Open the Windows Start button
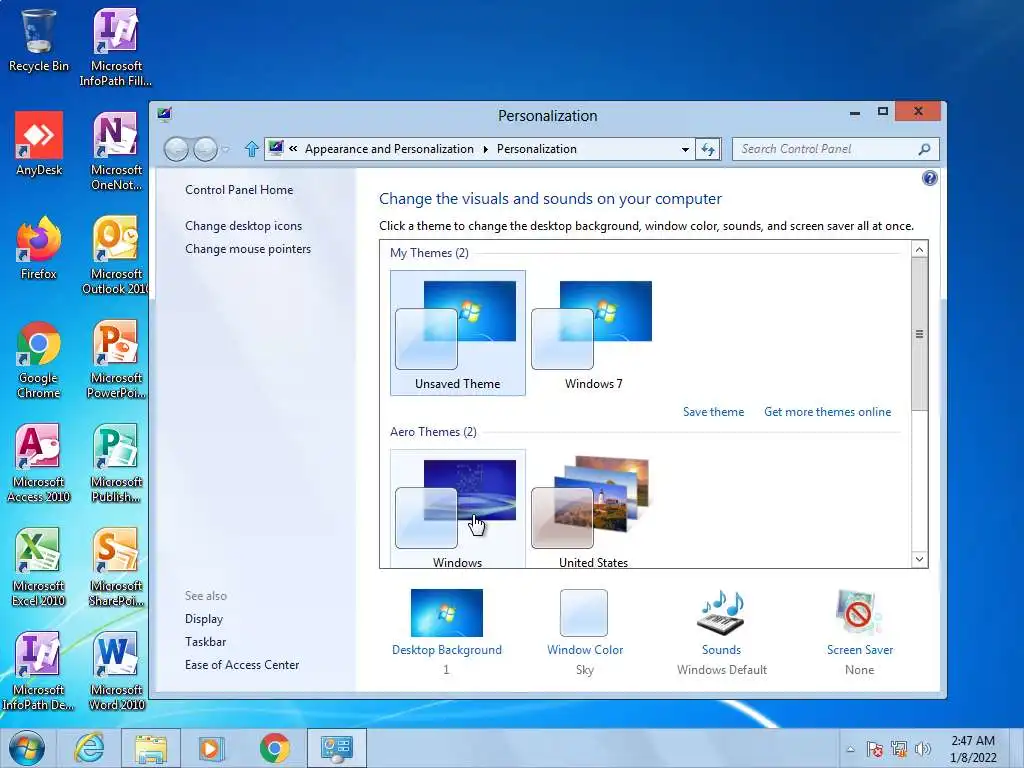Viewport: 1024px width, 768px height. click(27, 748)
